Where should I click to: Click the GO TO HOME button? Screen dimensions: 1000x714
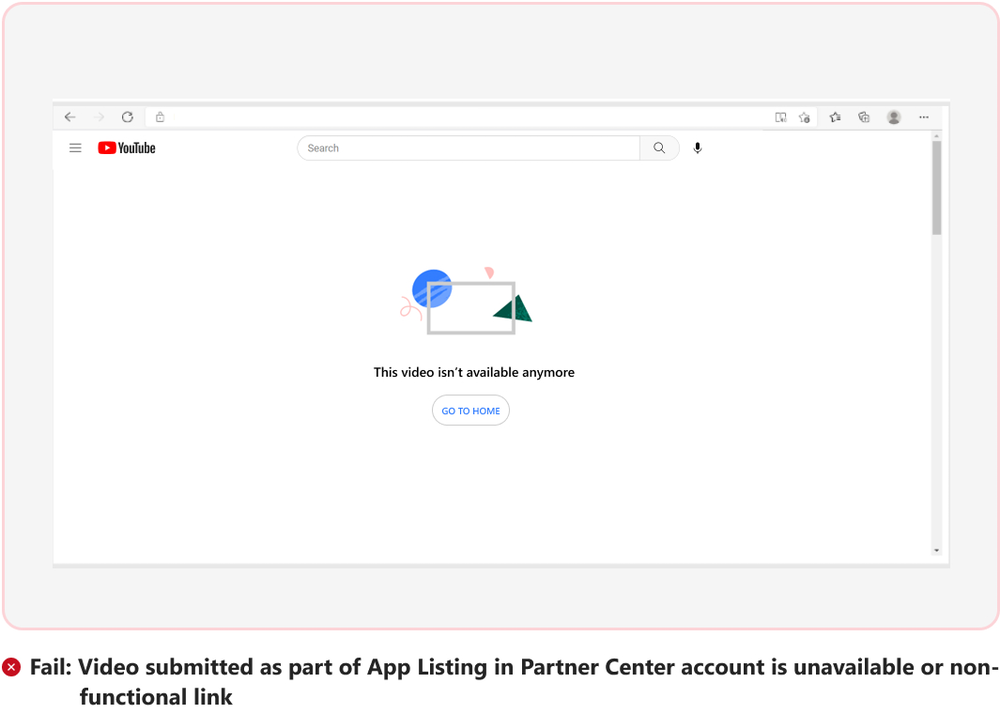[x=471, y=411]
